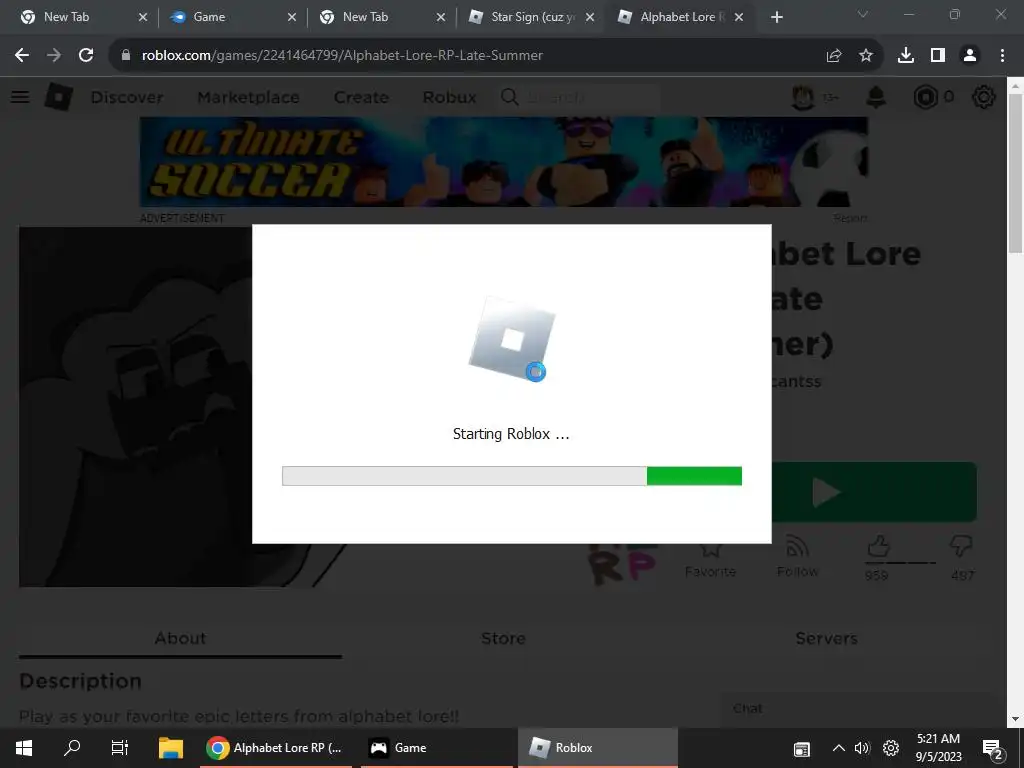Open Task View on the taskbar
Viewport: 1024px width, 768px height.
(120, 748)
